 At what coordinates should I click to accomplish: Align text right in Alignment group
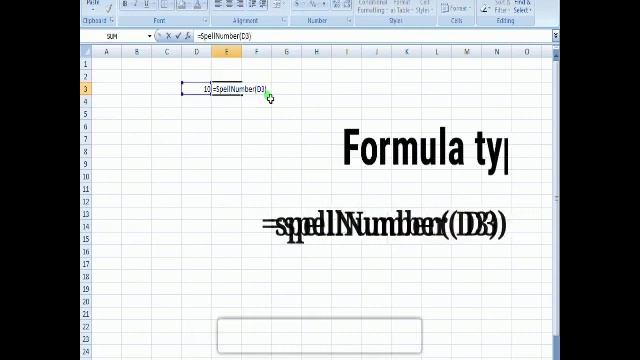tap(240, 4)
